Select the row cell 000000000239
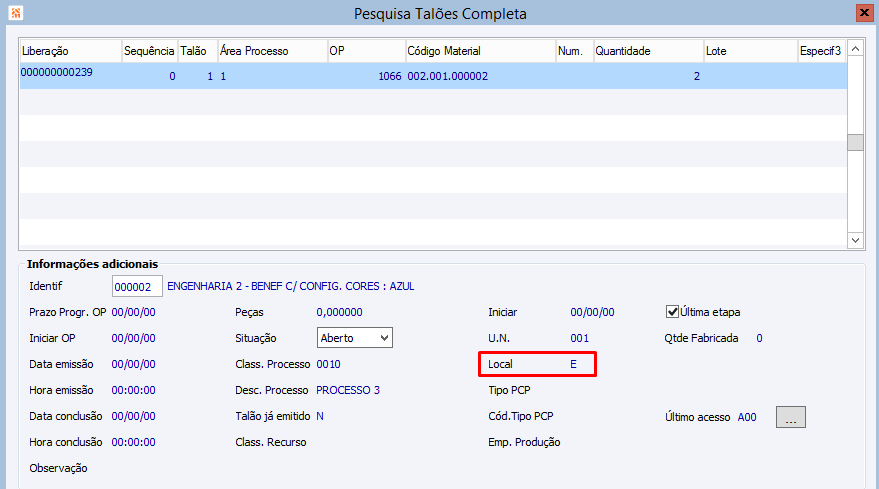This screenshot has height=489, width=879. point(57,72)
